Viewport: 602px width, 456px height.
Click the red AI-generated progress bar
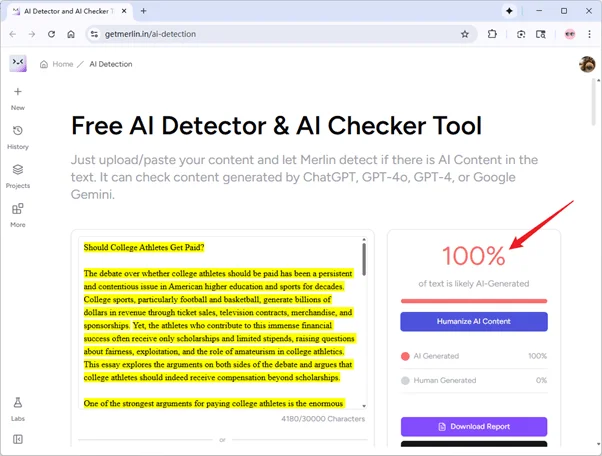[x=474, y=301]
